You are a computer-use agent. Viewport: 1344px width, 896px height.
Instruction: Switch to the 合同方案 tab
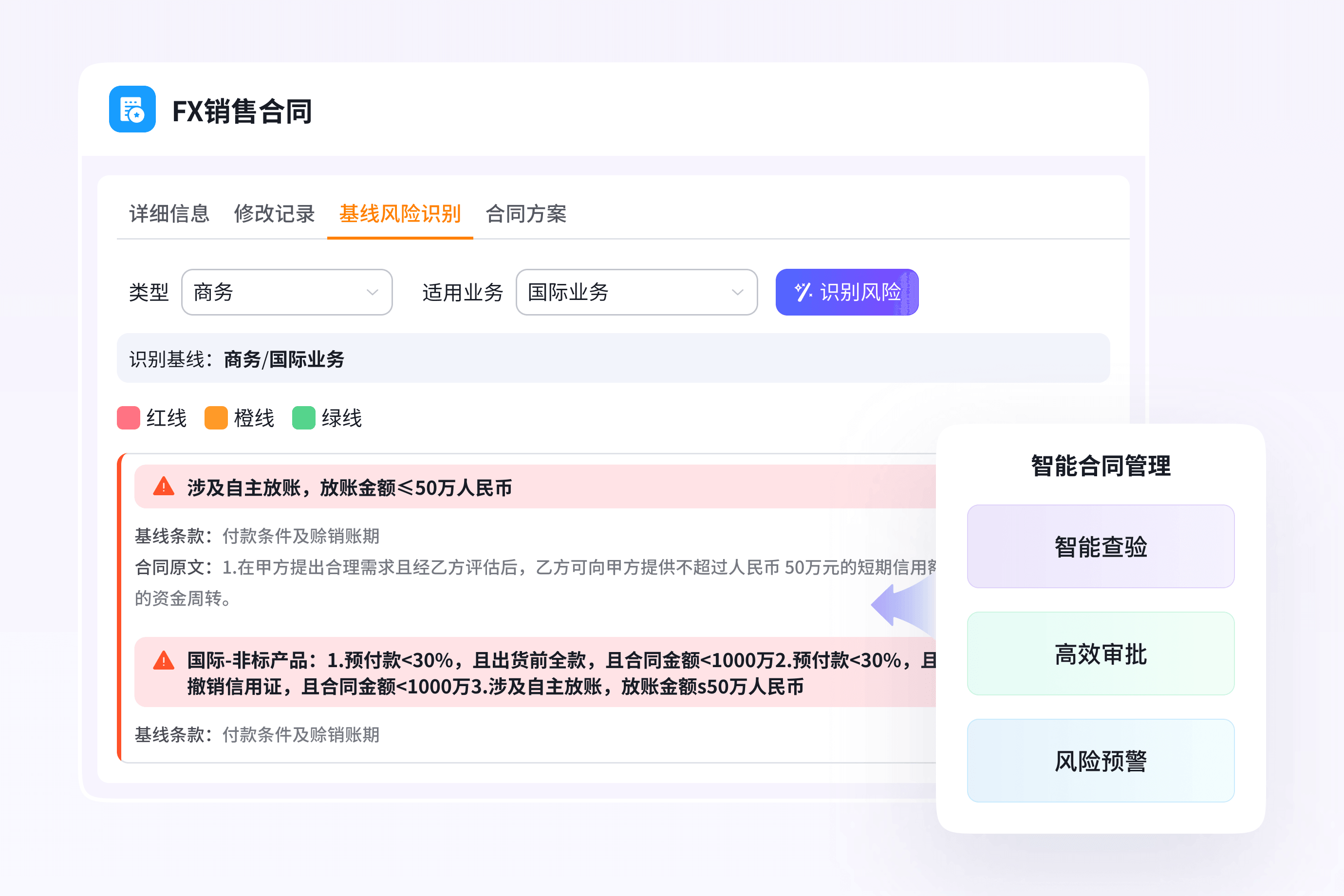[x=526, y=214]
